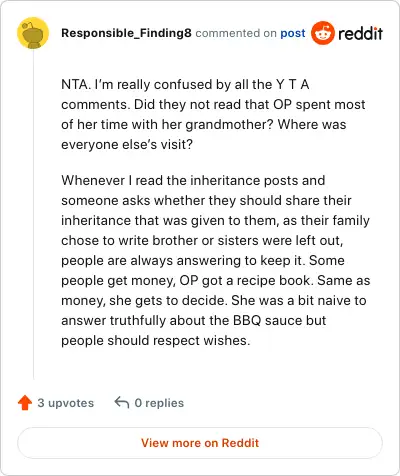Click the word "grandmother?" in the comment
Image resolution: width=400 pixels, height=476 pixels.
229,125
